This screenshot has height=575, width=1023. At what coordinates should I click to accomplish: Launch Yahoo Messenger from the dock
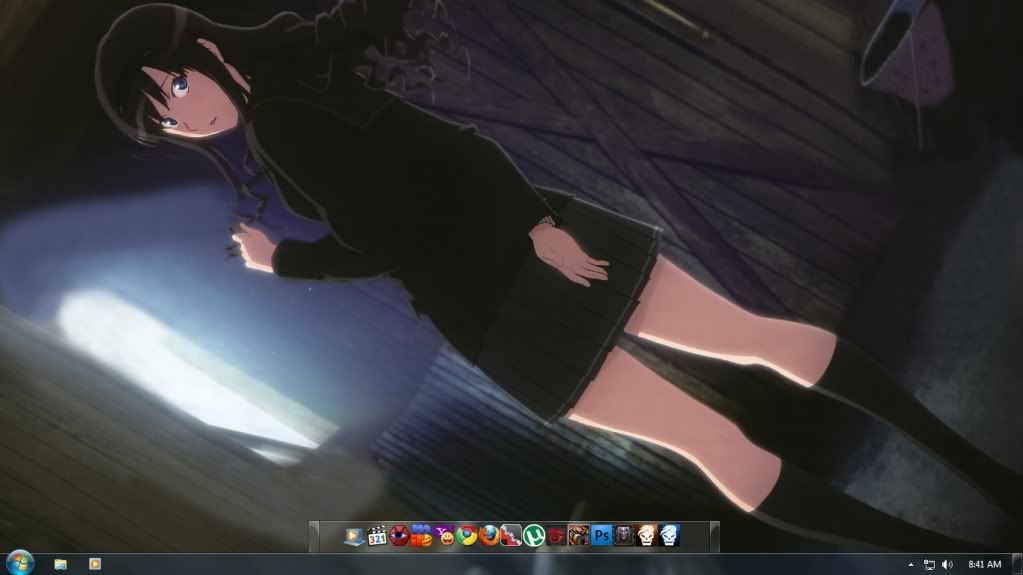(445, 536)
